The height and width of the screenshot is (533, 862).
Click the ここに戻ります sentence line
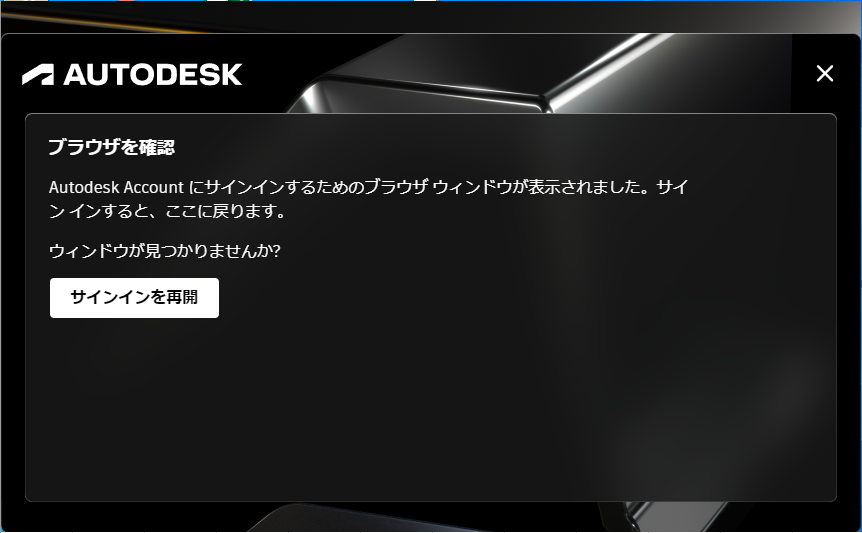point(167,211)
